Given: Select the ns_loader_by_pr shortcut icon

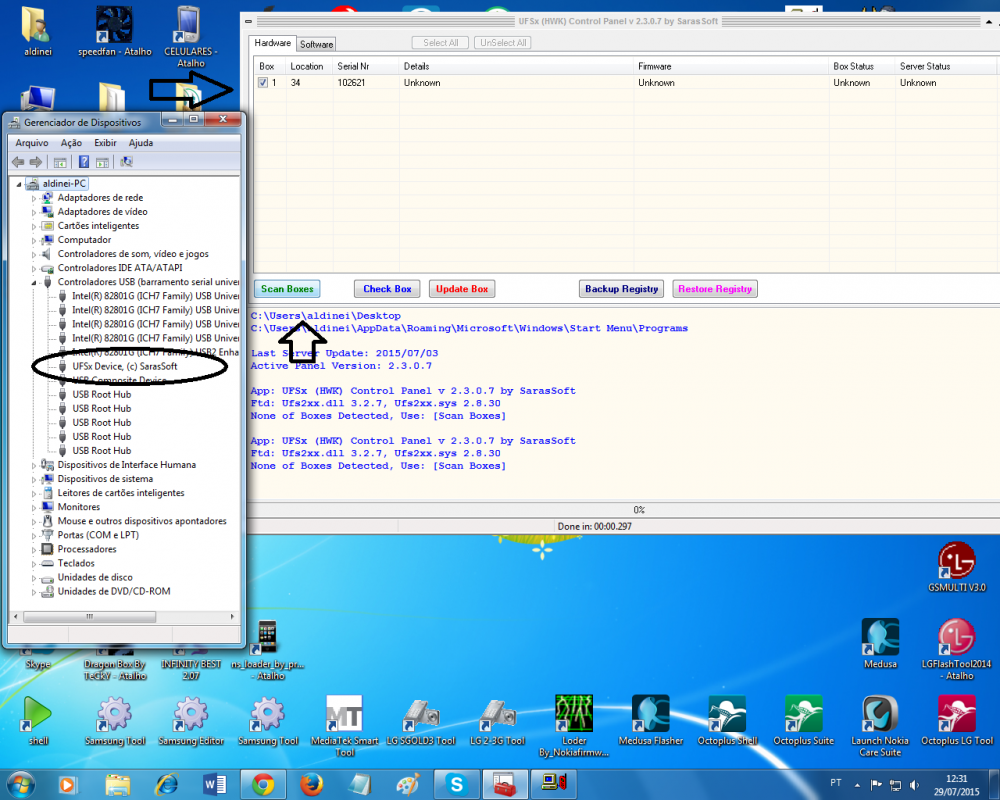Looking at the screenshot, I should [267, 649].
